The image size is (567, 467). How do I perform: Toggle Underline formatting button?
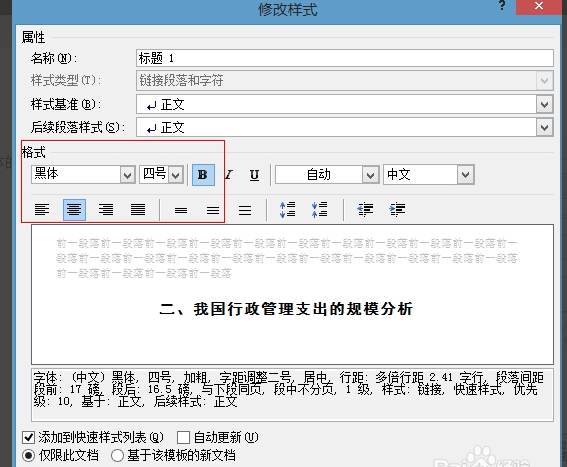(254, 175)
